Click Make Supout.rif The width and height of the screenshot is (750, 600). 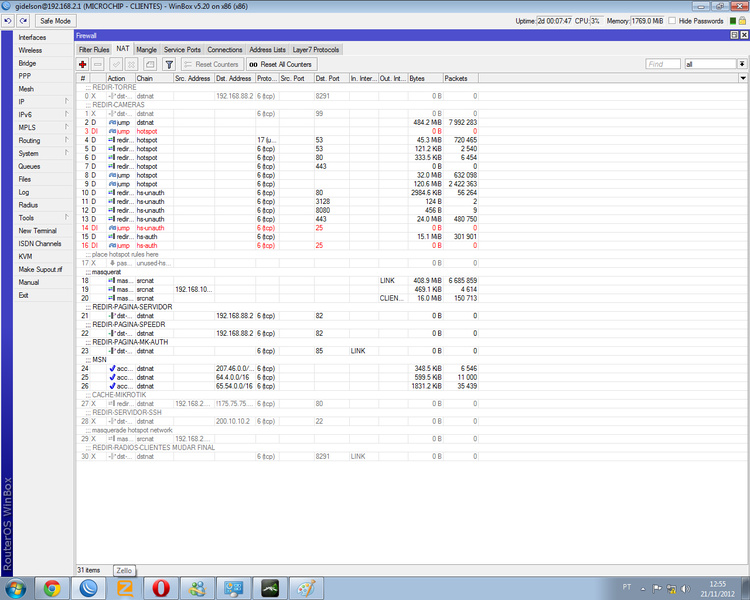pos(40,269)
